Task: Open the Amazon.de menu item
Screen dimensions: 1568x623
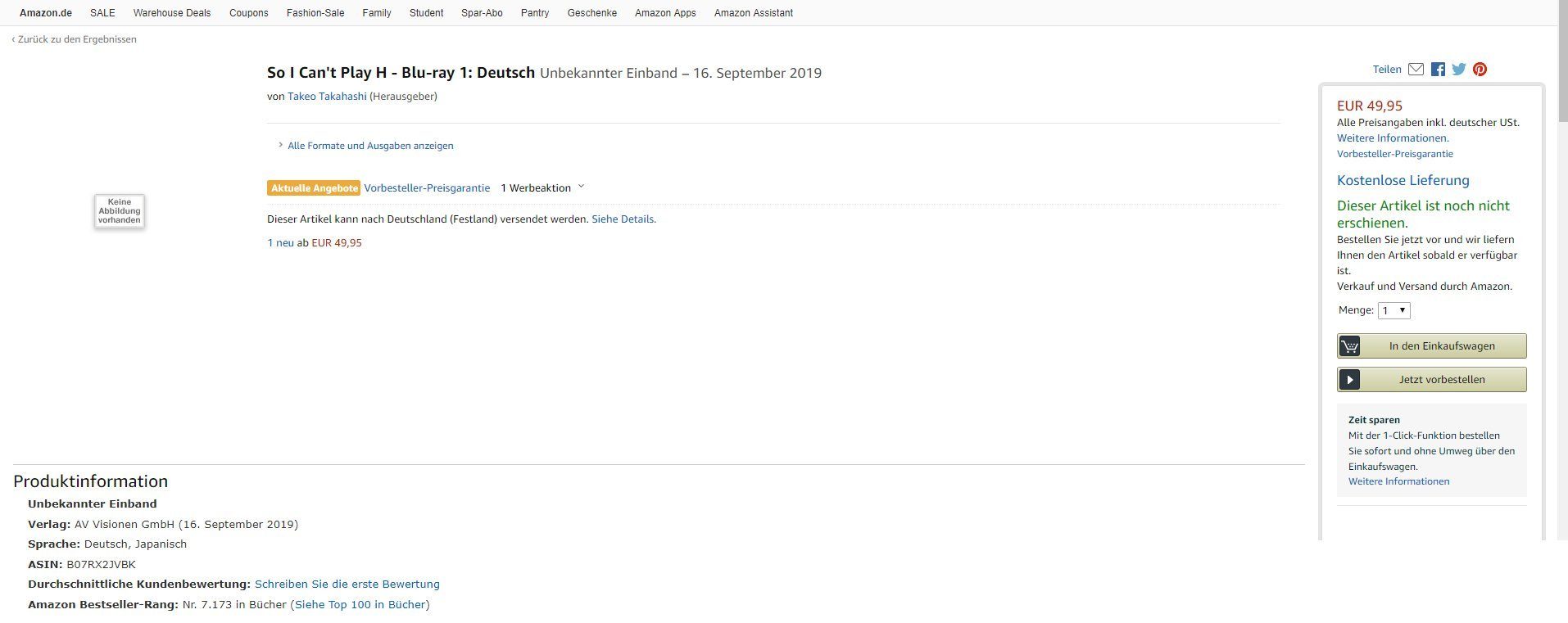Action: [46, 13]
